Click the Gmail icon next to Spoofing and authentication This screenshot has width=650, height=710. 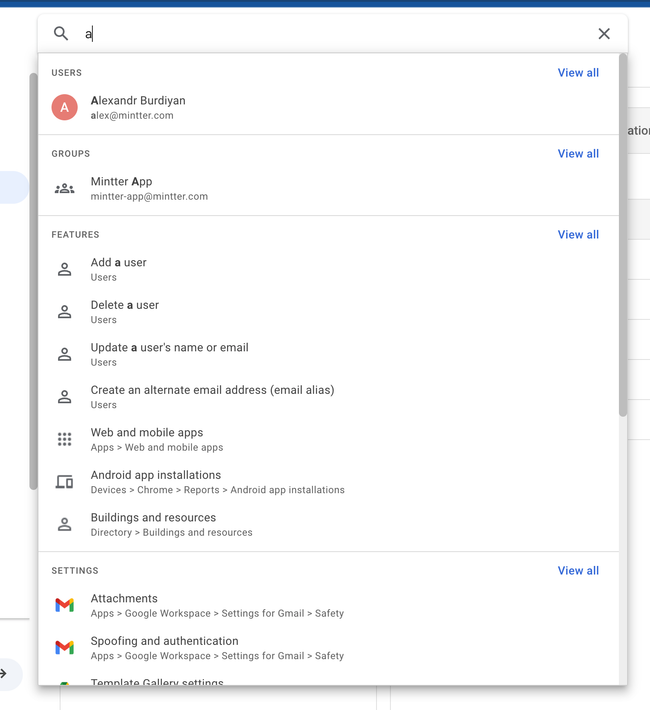pyautogui.click(x=65, y=648)
